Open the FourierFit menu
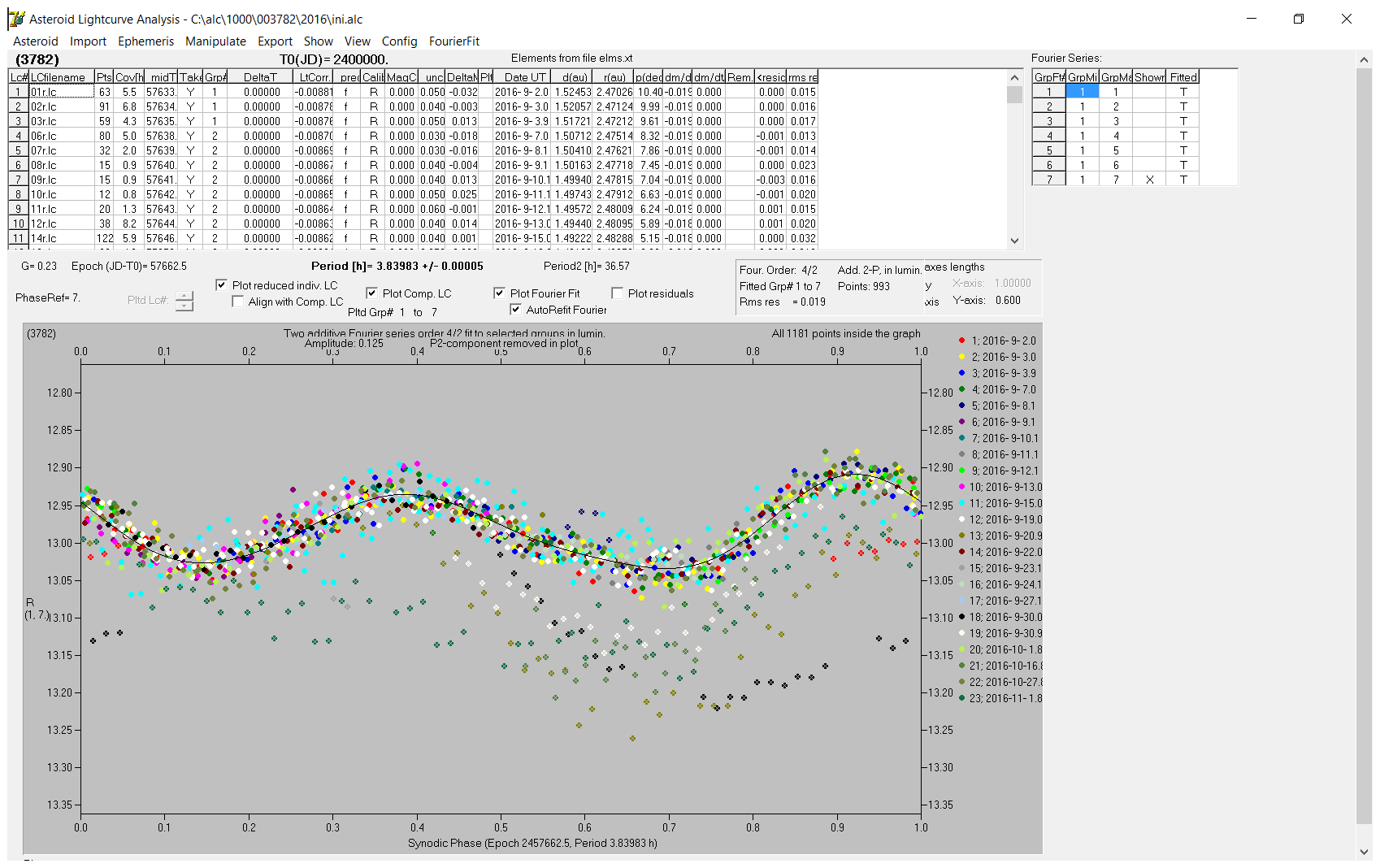The width and height of the screenshot is (1380, 868). 453,41
